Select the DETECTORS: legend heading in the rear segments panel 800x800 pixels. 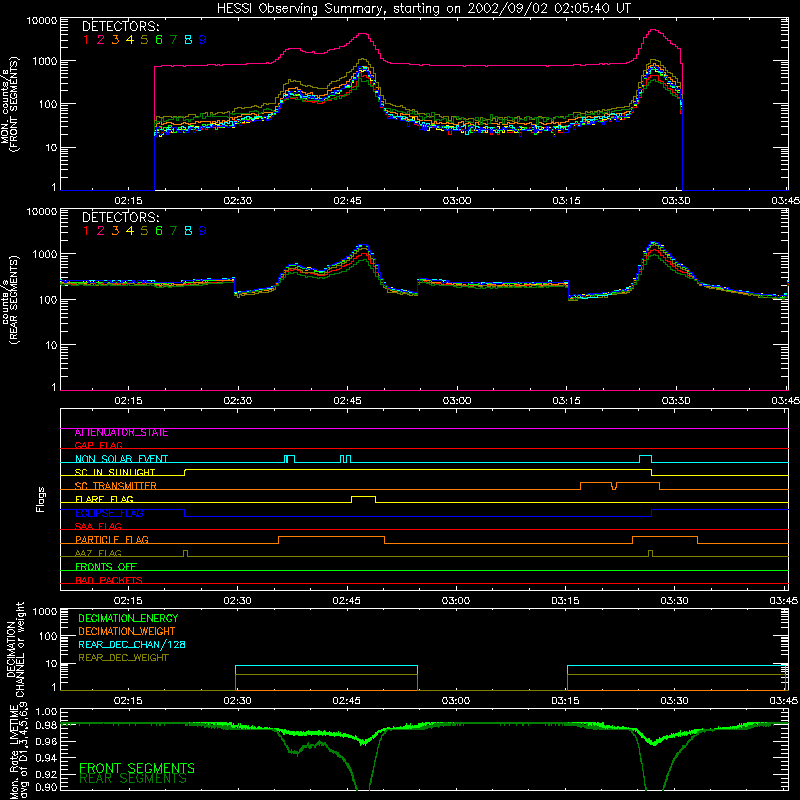click(x=120, y=217)
